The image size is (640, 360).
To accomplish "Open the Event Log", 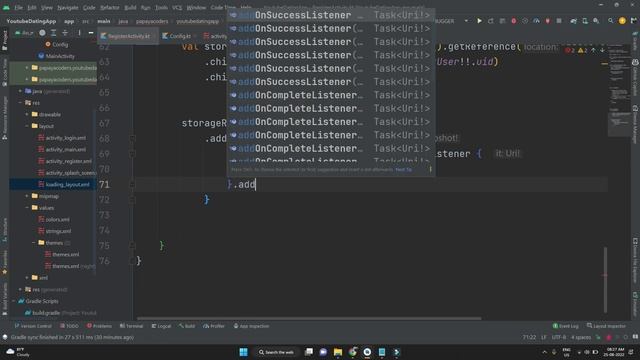I will 566,326.
